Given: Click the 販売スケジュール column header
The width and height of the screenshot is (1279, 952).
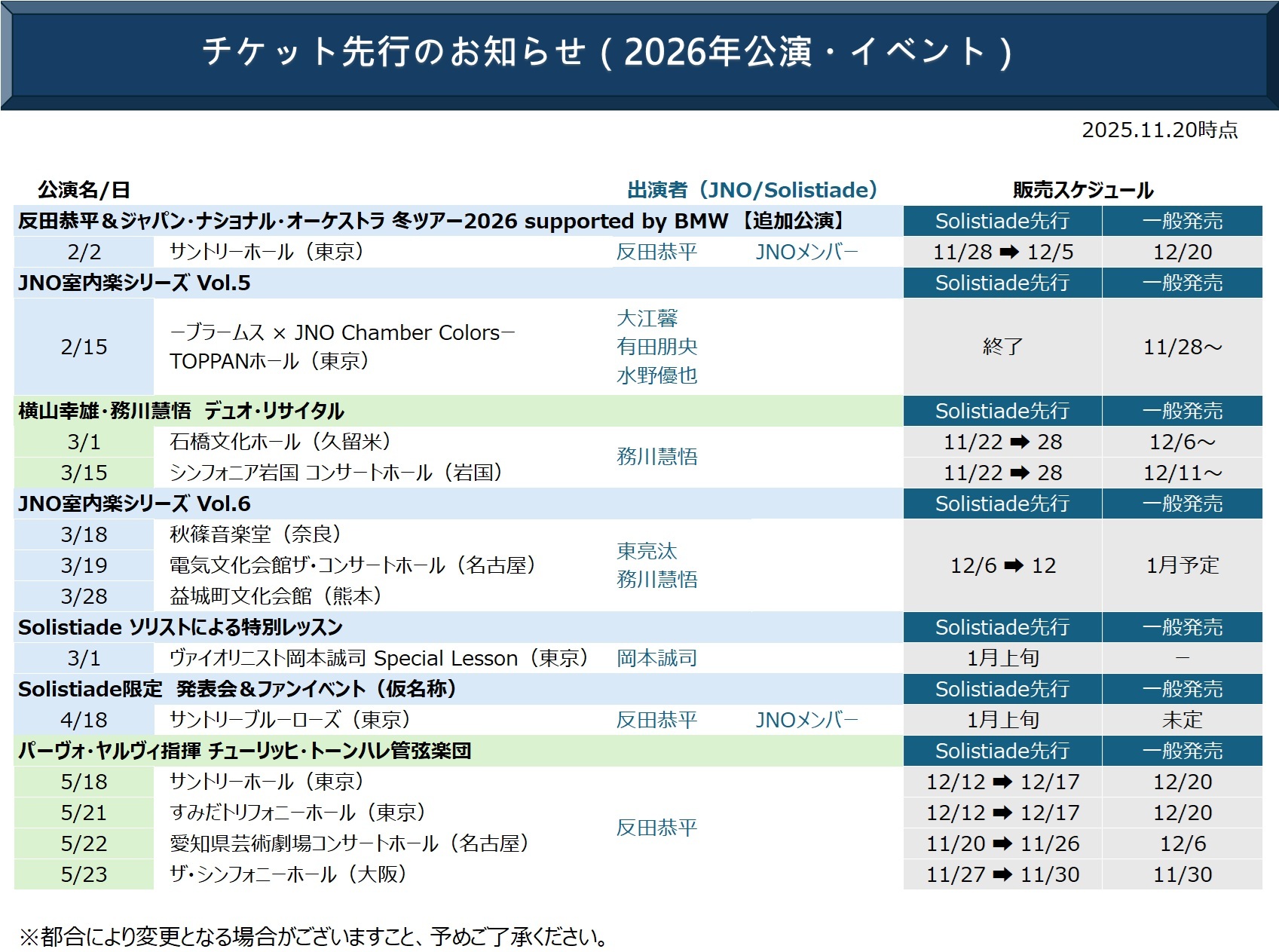Looking at the screenshot, I should pos(1082,190).
